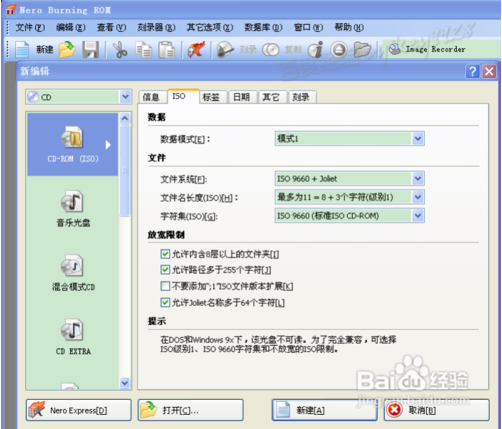Expand CD-ROM (ISO) item's white arrow
Screen dimensions: 502x429
108,145
